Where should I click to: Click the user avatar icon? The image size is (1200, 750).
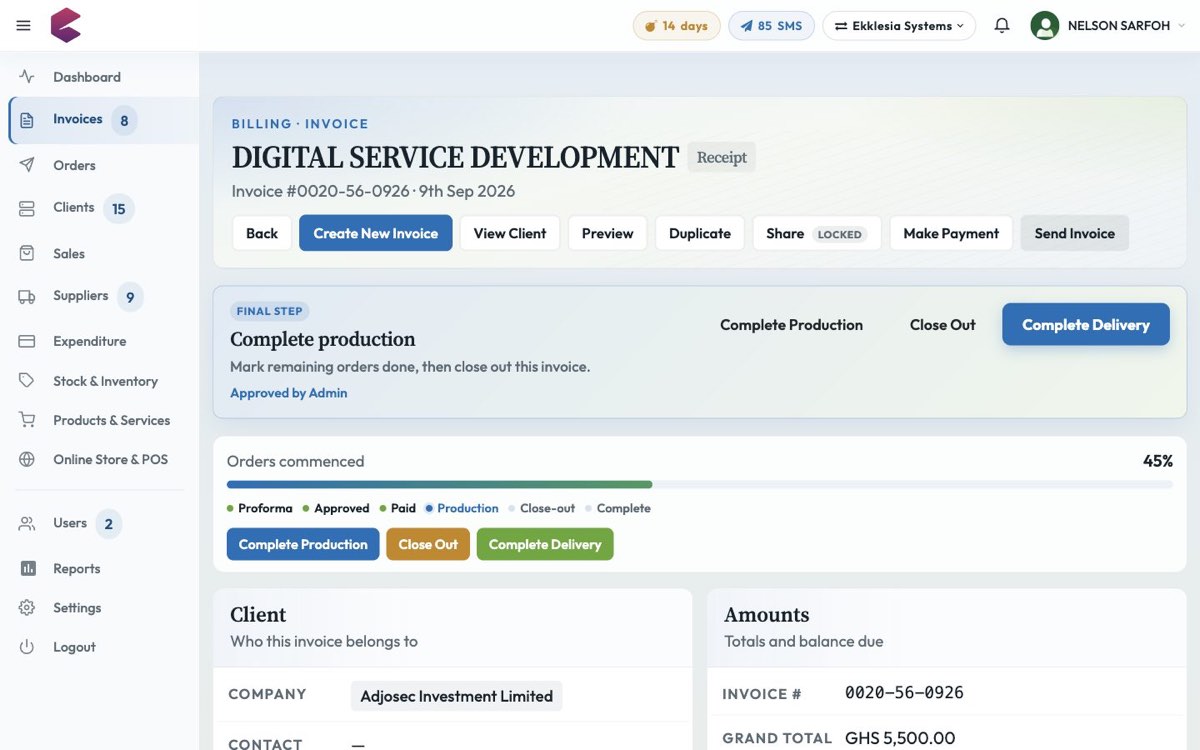point(1045,26)
